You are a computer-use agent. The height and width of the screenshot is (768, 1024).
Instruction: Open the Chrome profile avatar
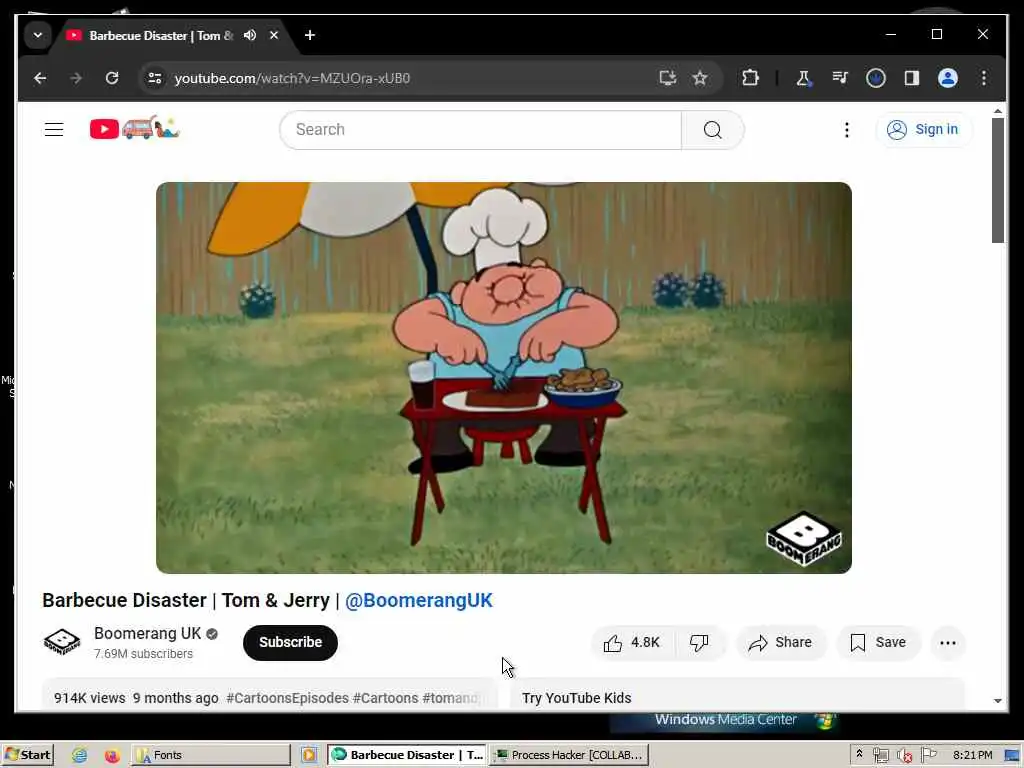click(948, 78)
